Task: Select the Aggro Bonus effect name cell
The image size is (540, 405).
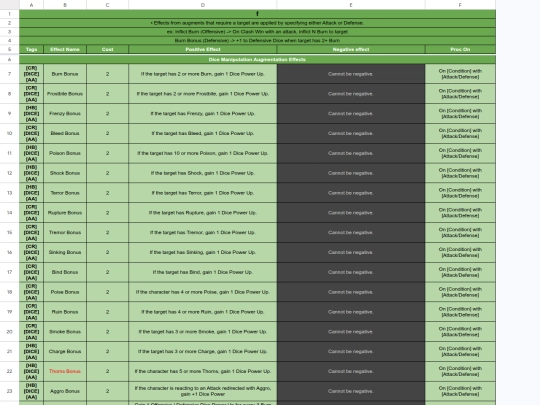Action: point(65,391)
